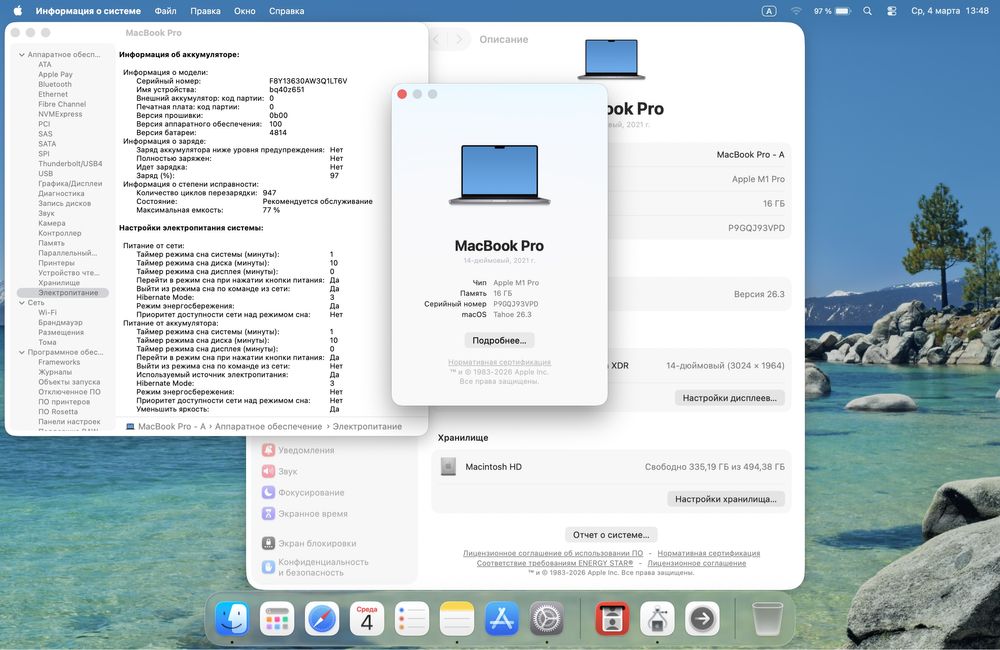Click MacBook Pro - A in path bar
1000x650 pixels.
click(x=166, y=427)
